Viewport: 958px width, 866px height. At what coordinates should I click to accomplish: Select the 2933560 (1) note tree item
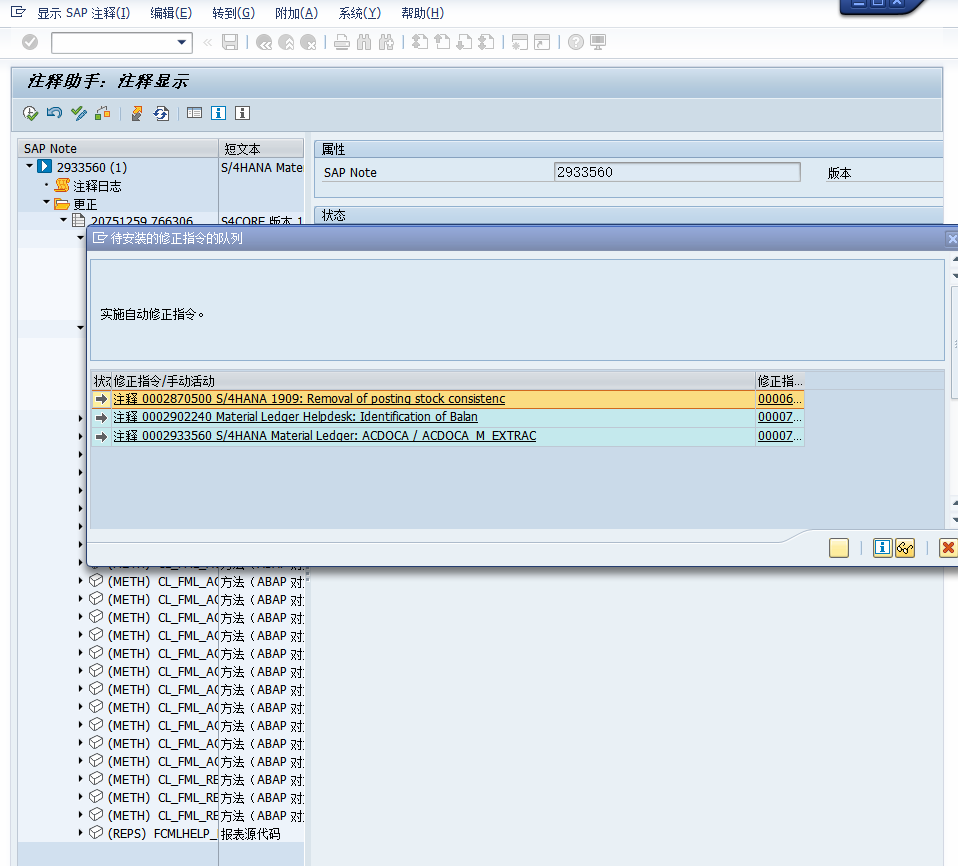point(92,167)
